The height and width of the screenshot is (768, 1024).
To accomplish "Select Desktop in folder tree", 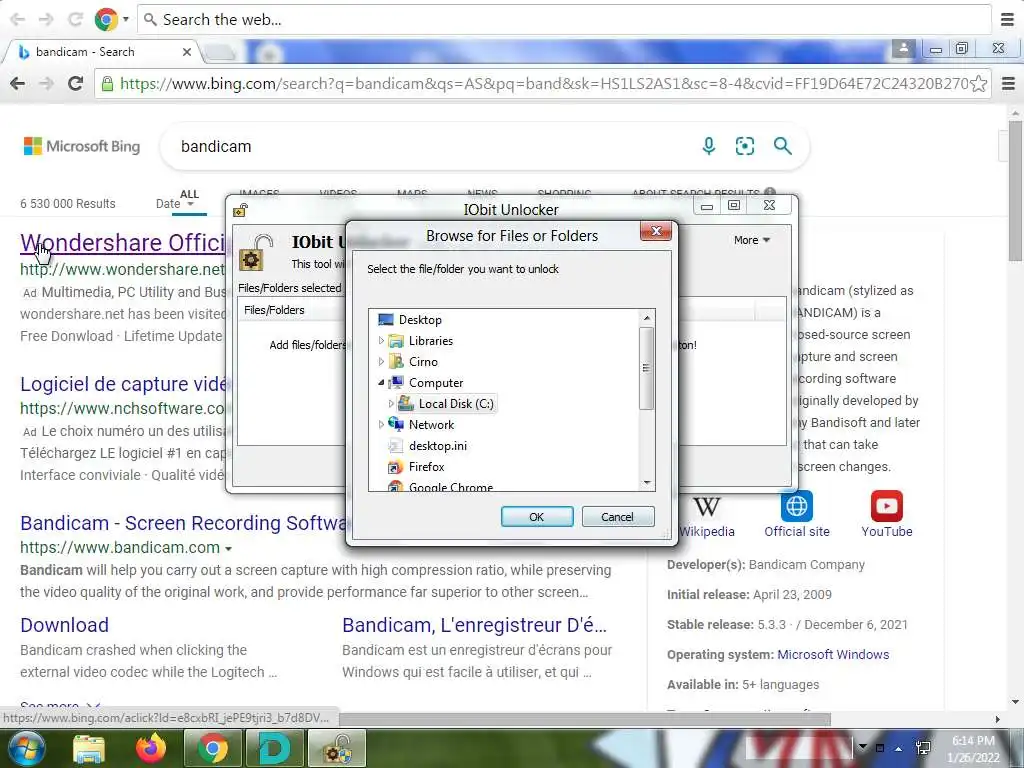I will tap(409, 319).
